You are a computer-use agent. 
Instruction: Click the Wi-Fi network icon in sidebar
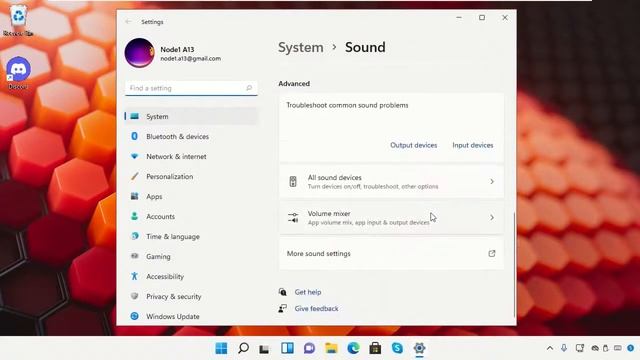(134, 156)
